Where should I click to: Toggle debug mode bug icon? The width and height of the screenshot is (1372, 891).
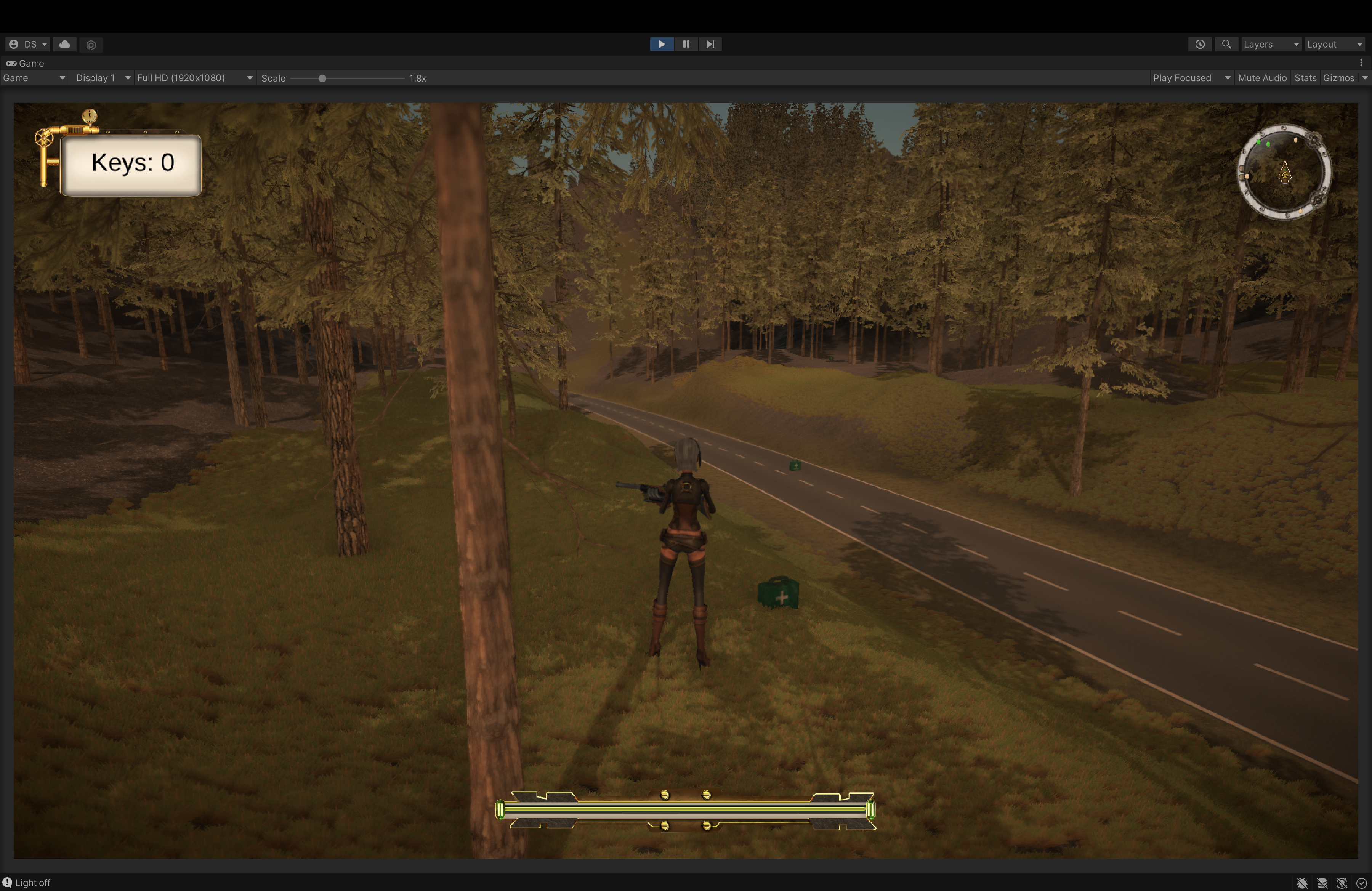point(1301,883)
